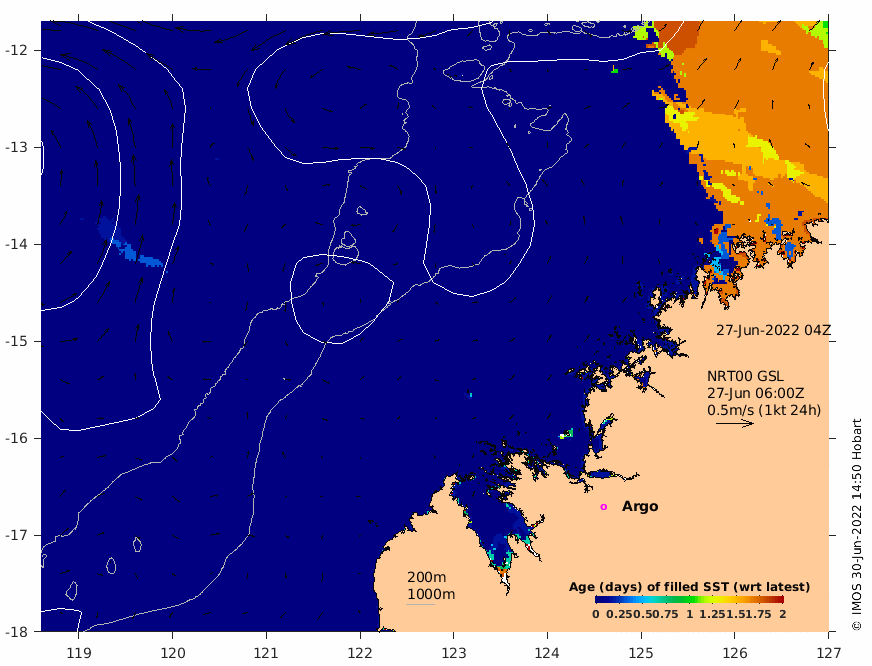872x666 pixels.
Task: Click the 'NRT00 GSL' label
Action: click(745, 376)
